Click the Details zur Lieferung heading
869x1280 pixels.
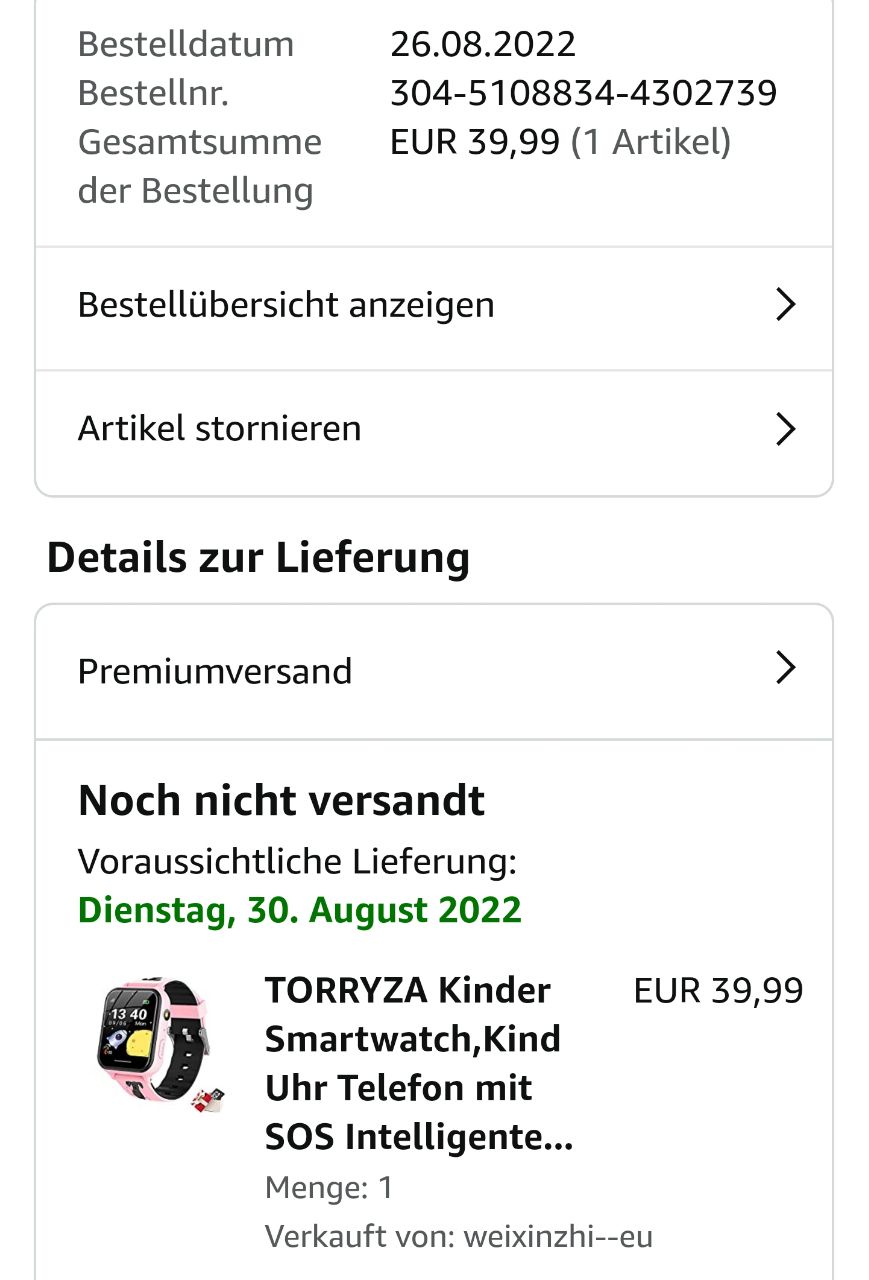258,557
